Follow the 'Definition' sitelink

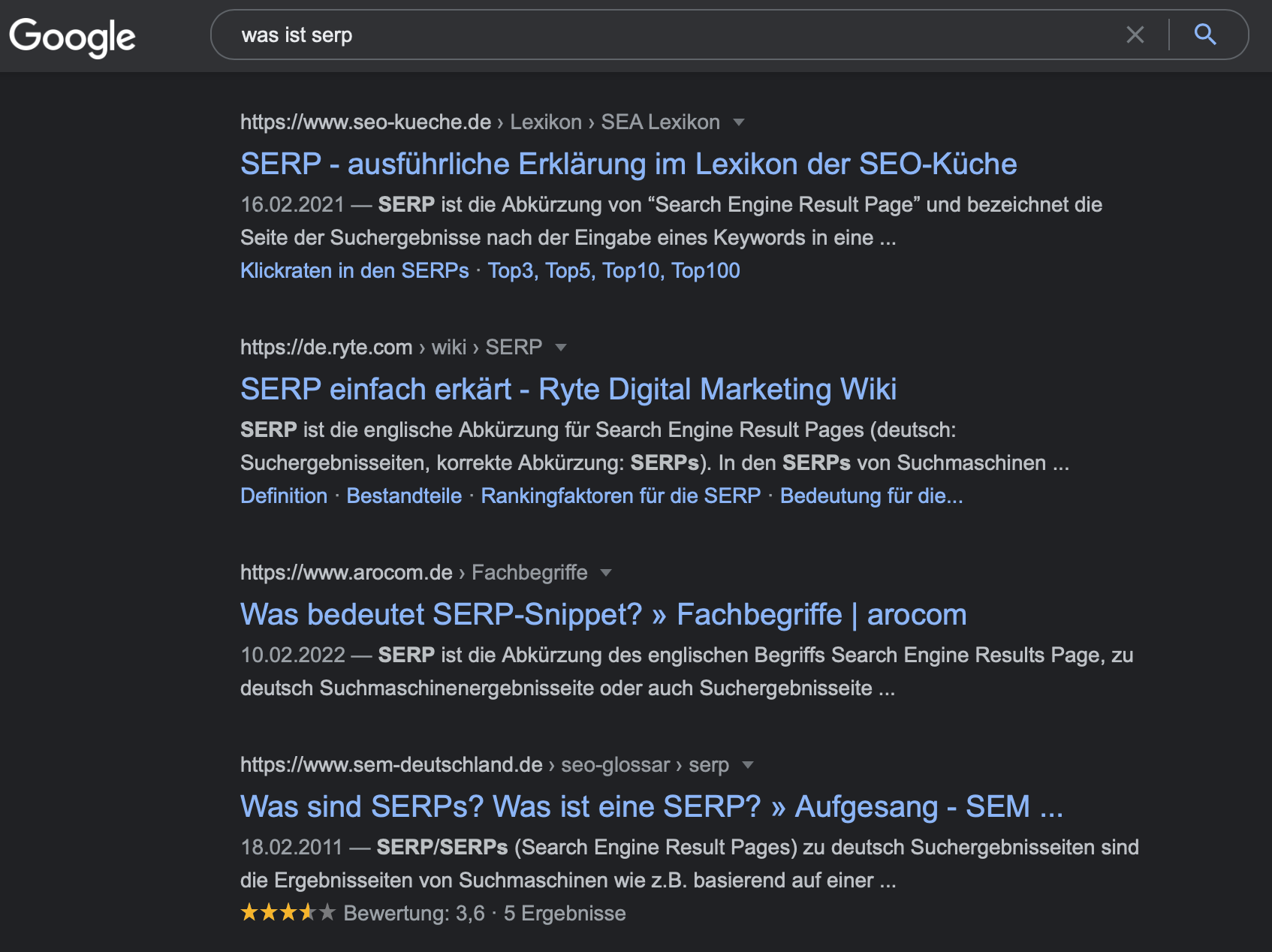pos(284,496)
